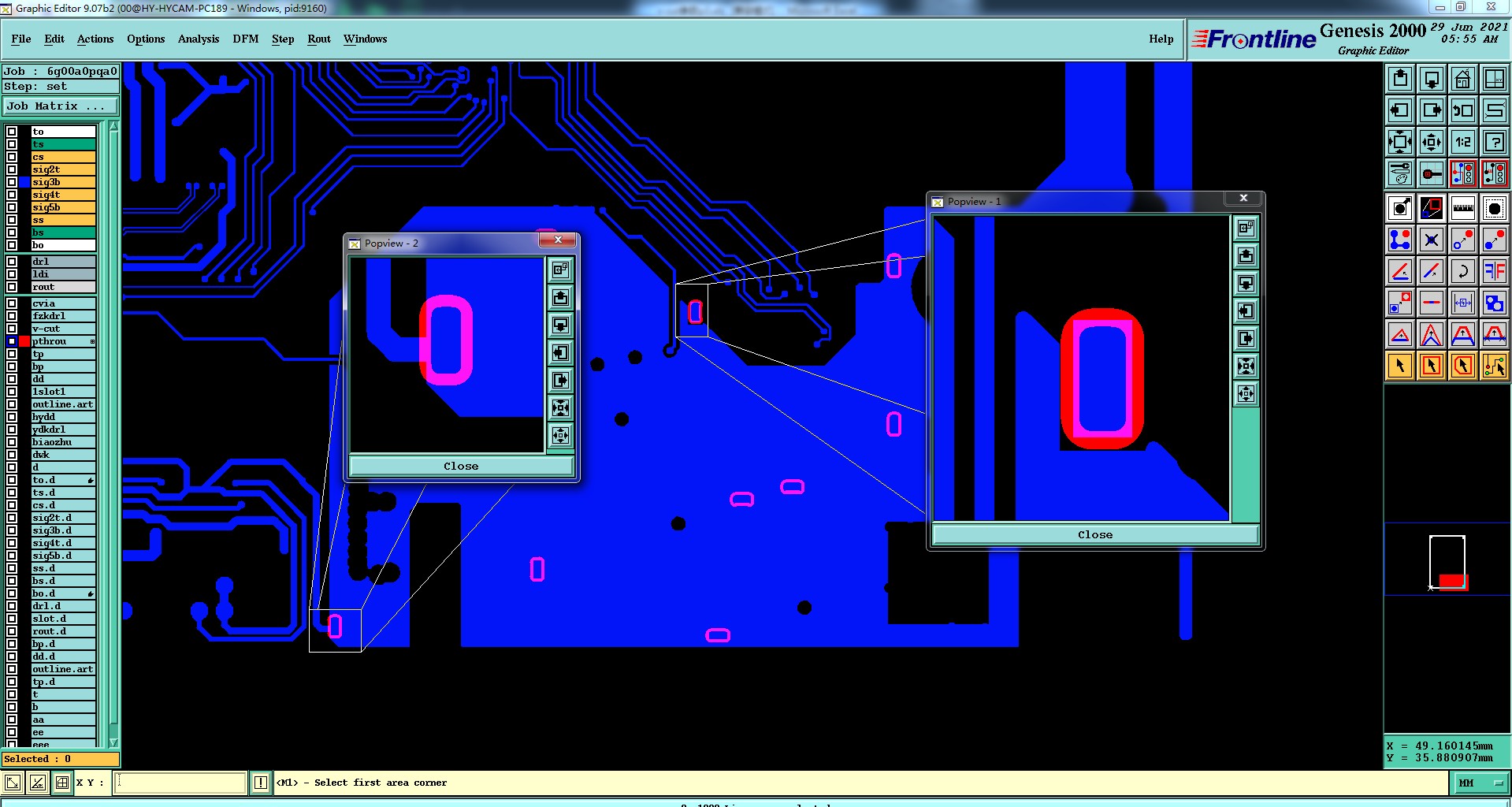Toggle the checkbox for layer sig3b
1512x807 pixels.
pyautogui.click(x=12, y=182)
